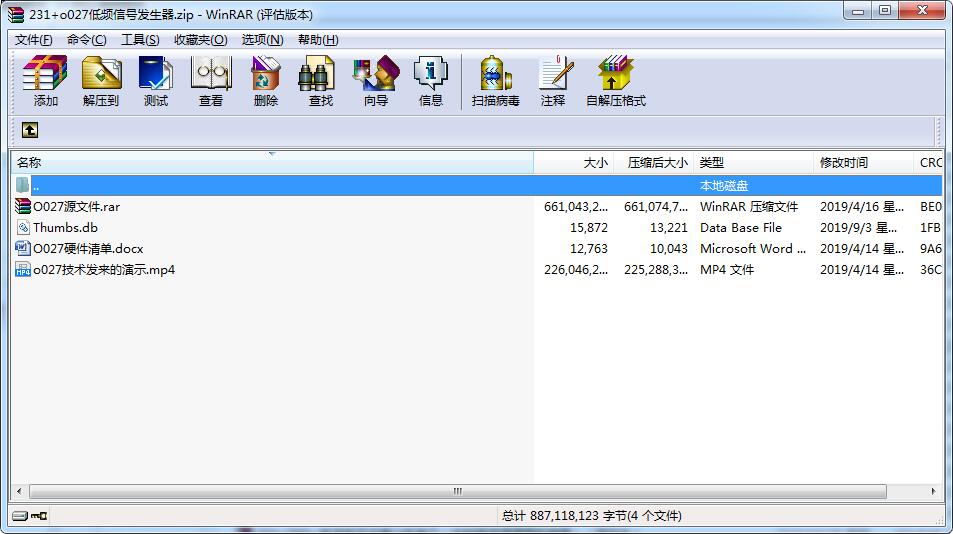953x534 pixels.
Task: Click the O027硬件清单.docx Word icon
Action: tap(22, 248)
